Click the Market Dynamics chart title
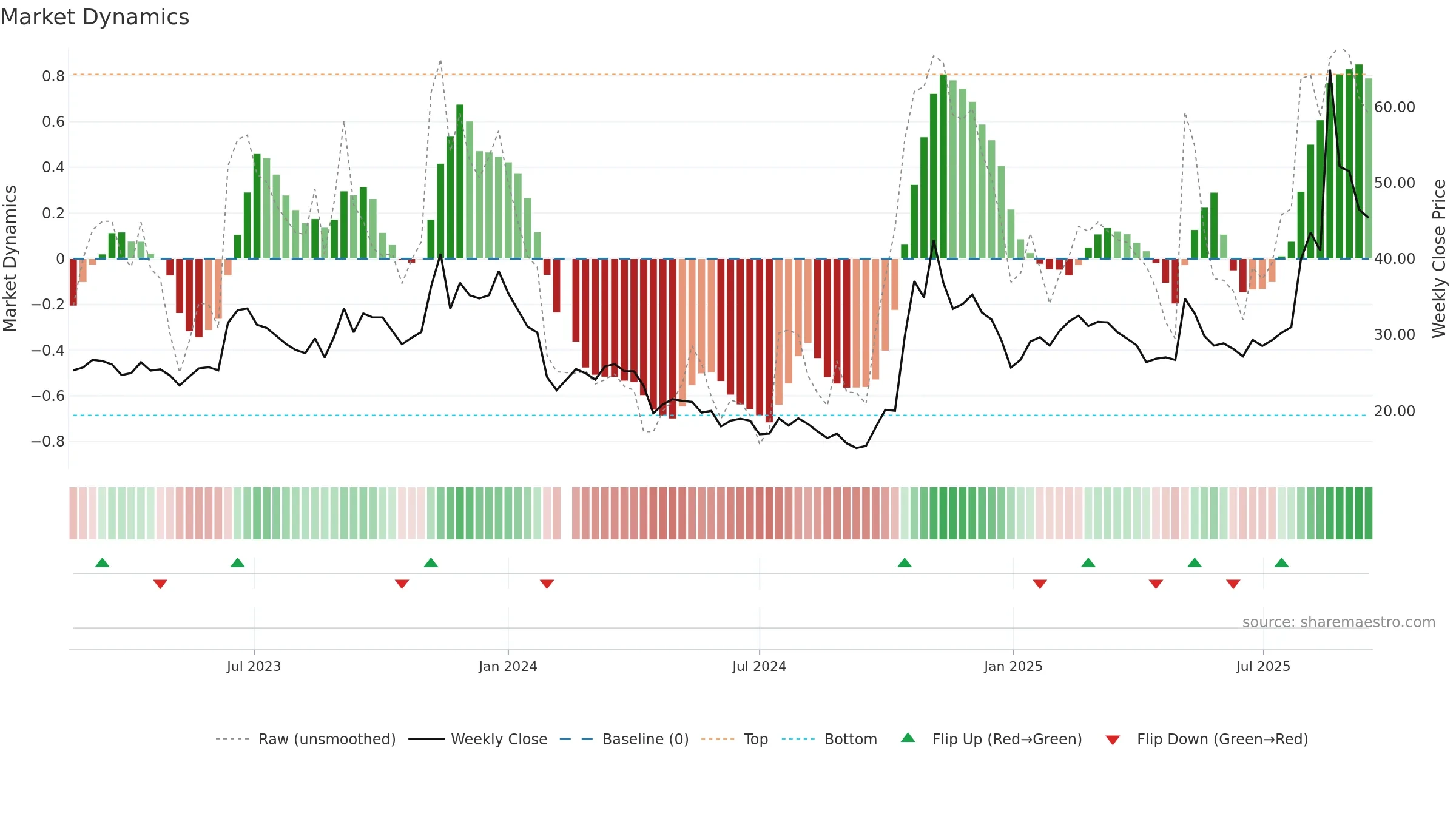 coord(95,17)
